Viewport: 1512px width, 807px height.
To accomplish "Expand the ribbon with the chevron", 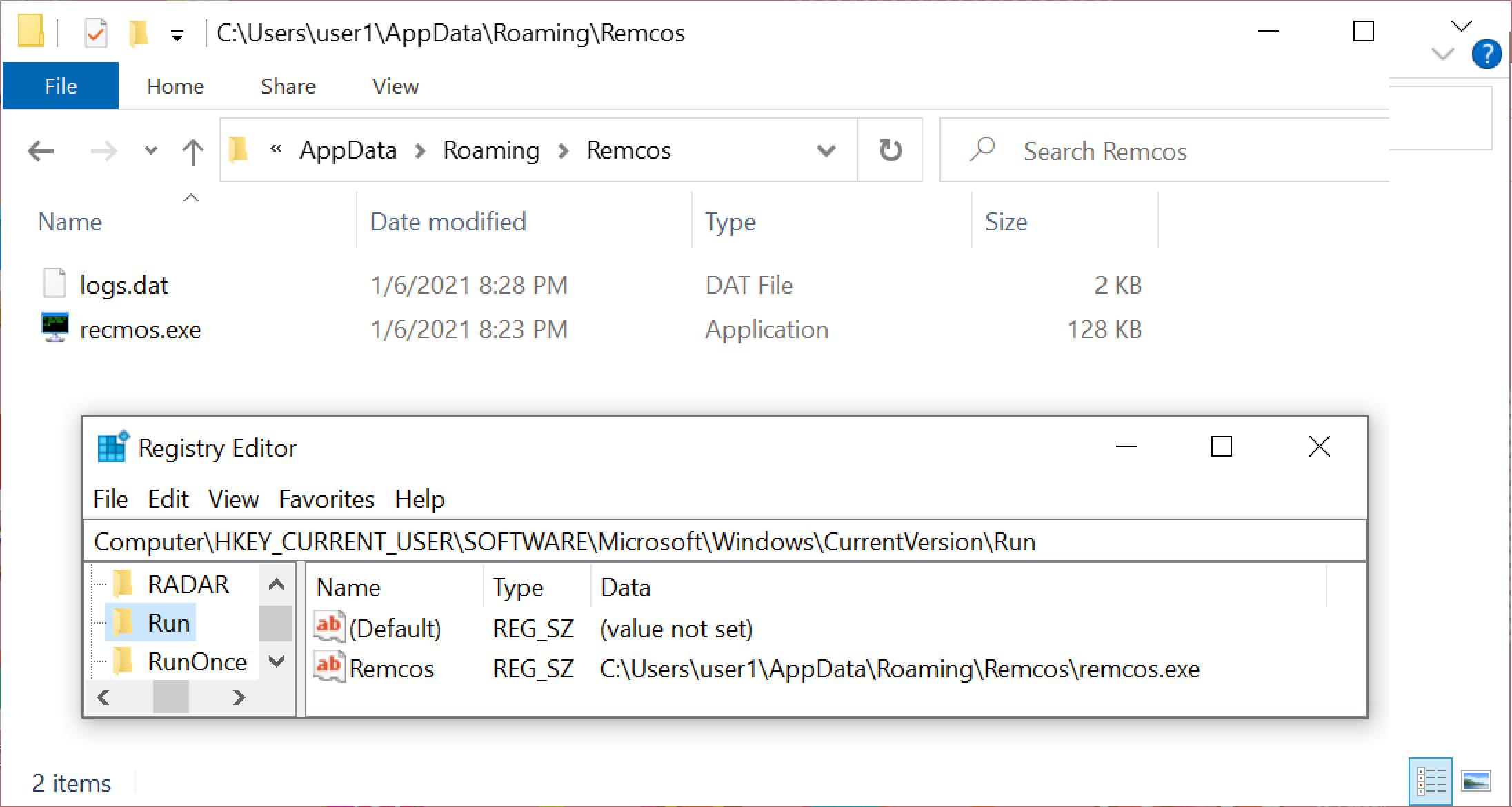I will tap(1442, 54).
